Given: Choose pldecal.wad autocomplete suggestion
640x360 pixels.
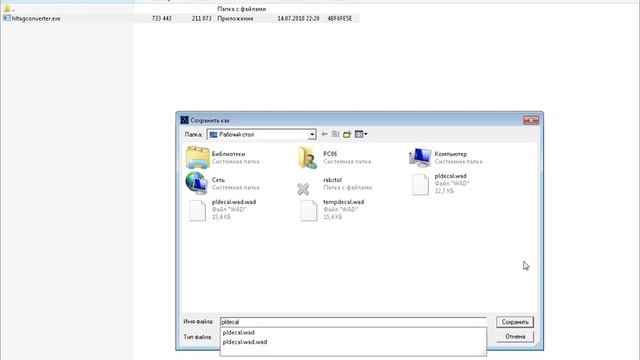Looking at the screenshot, I should pyautogui.click(x=239, y=332).
